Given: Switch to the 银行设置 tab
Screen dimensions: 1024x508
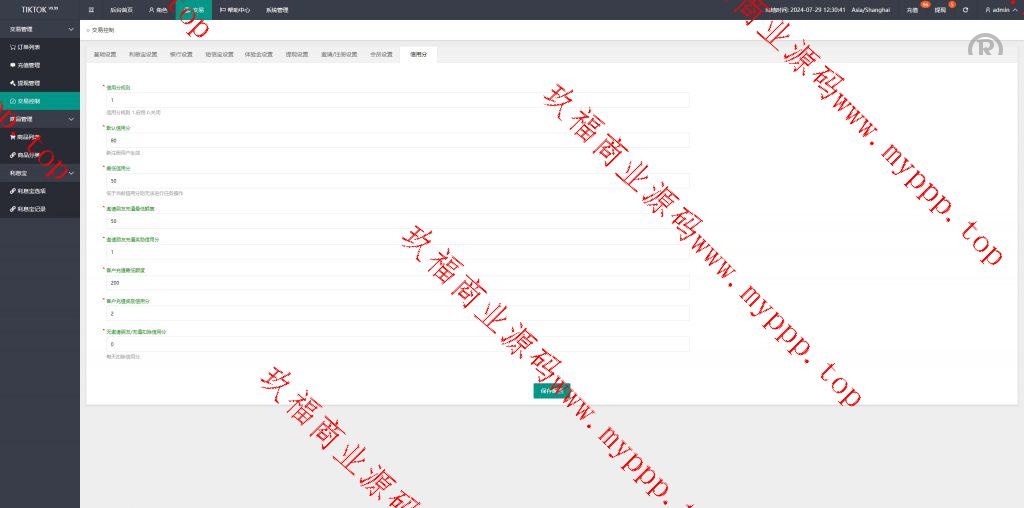Looking at the screenshot, I should [x=181, y=55].
